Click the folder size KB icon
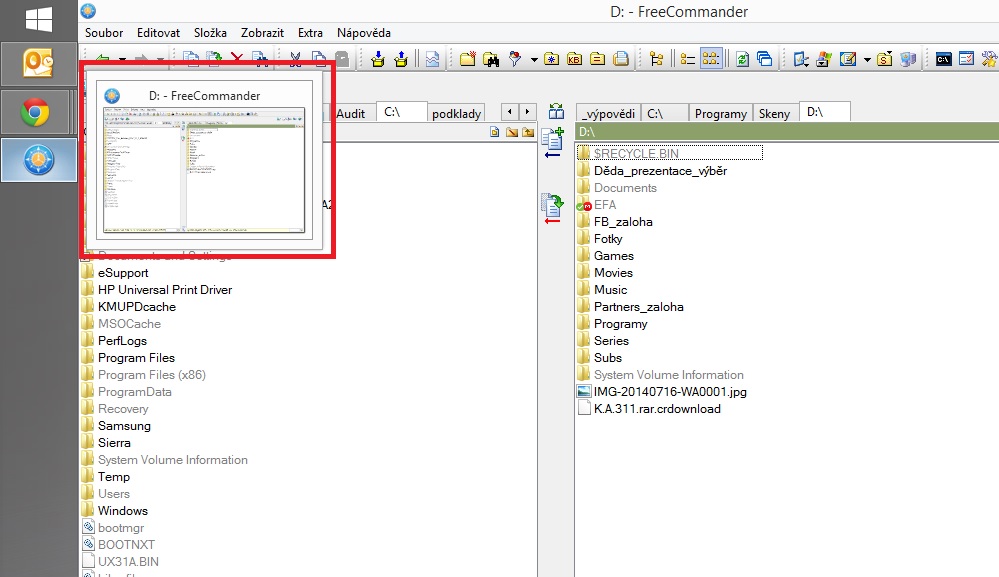 [x=574, y=59]
